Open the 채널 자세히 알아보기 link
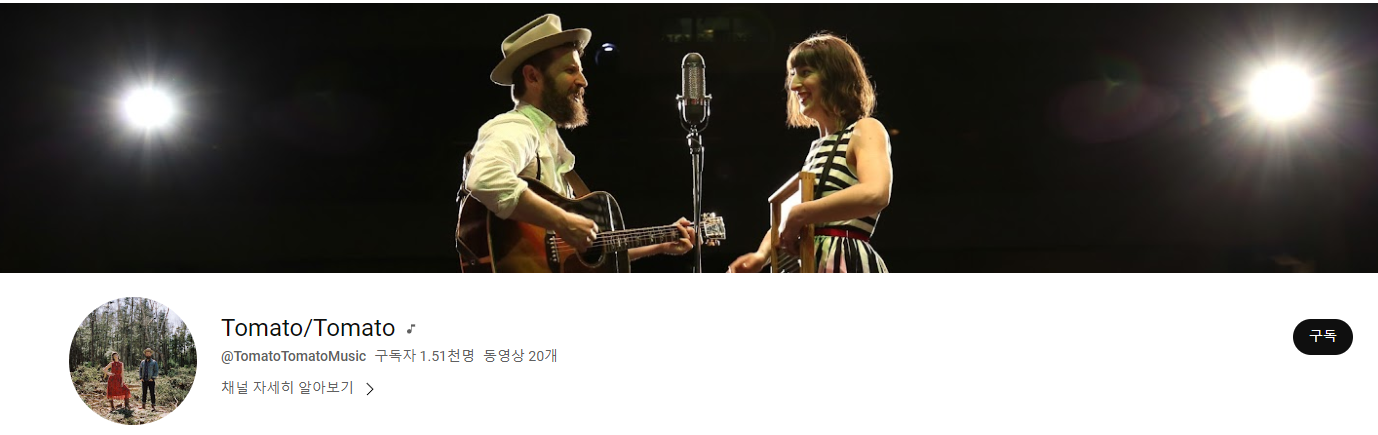The height and width of the screenshot is (435, 1378). [x=287, y=388]
